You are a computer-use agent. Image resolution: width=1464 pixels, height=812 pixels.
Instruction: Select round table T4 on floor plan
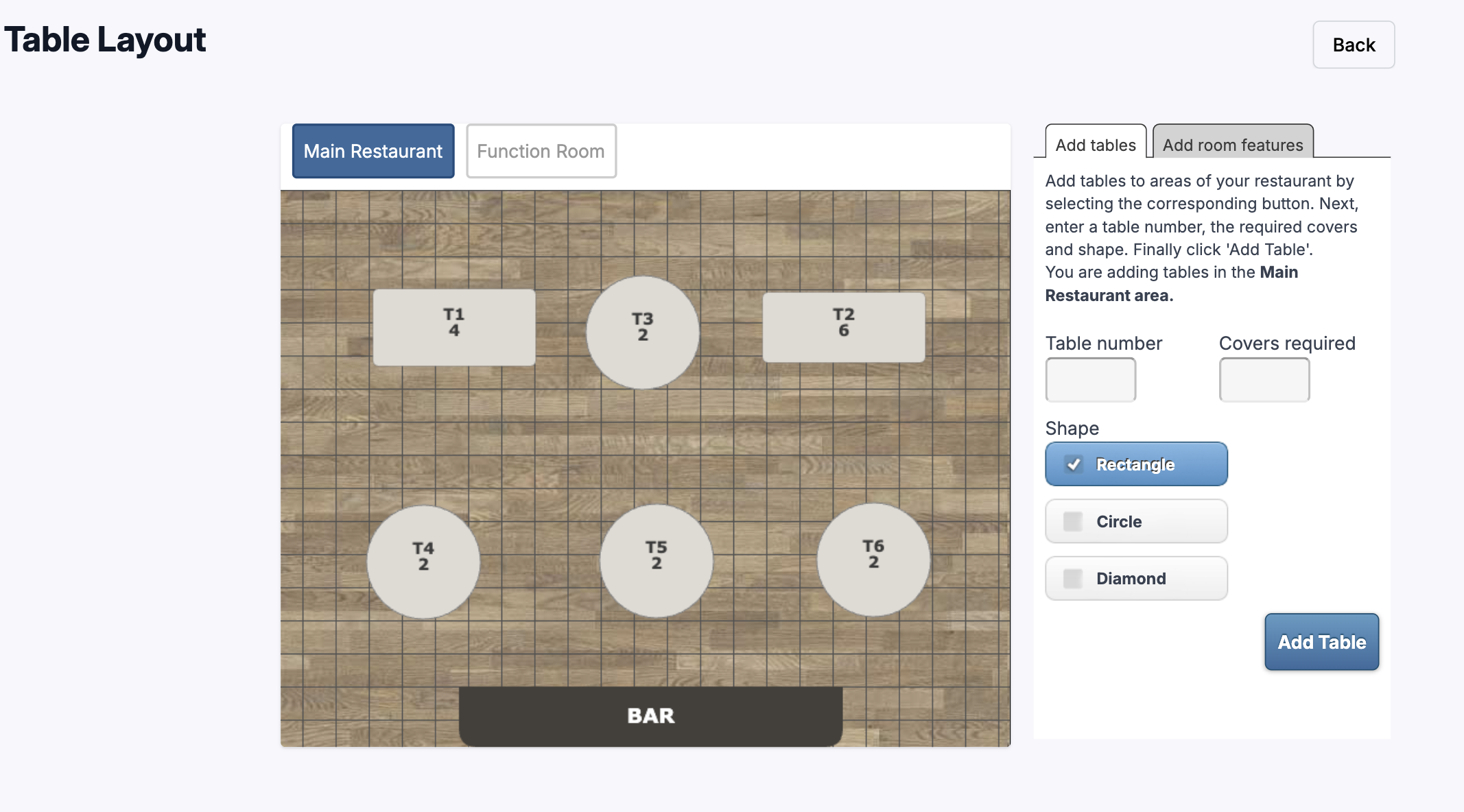tap(423, 562)
